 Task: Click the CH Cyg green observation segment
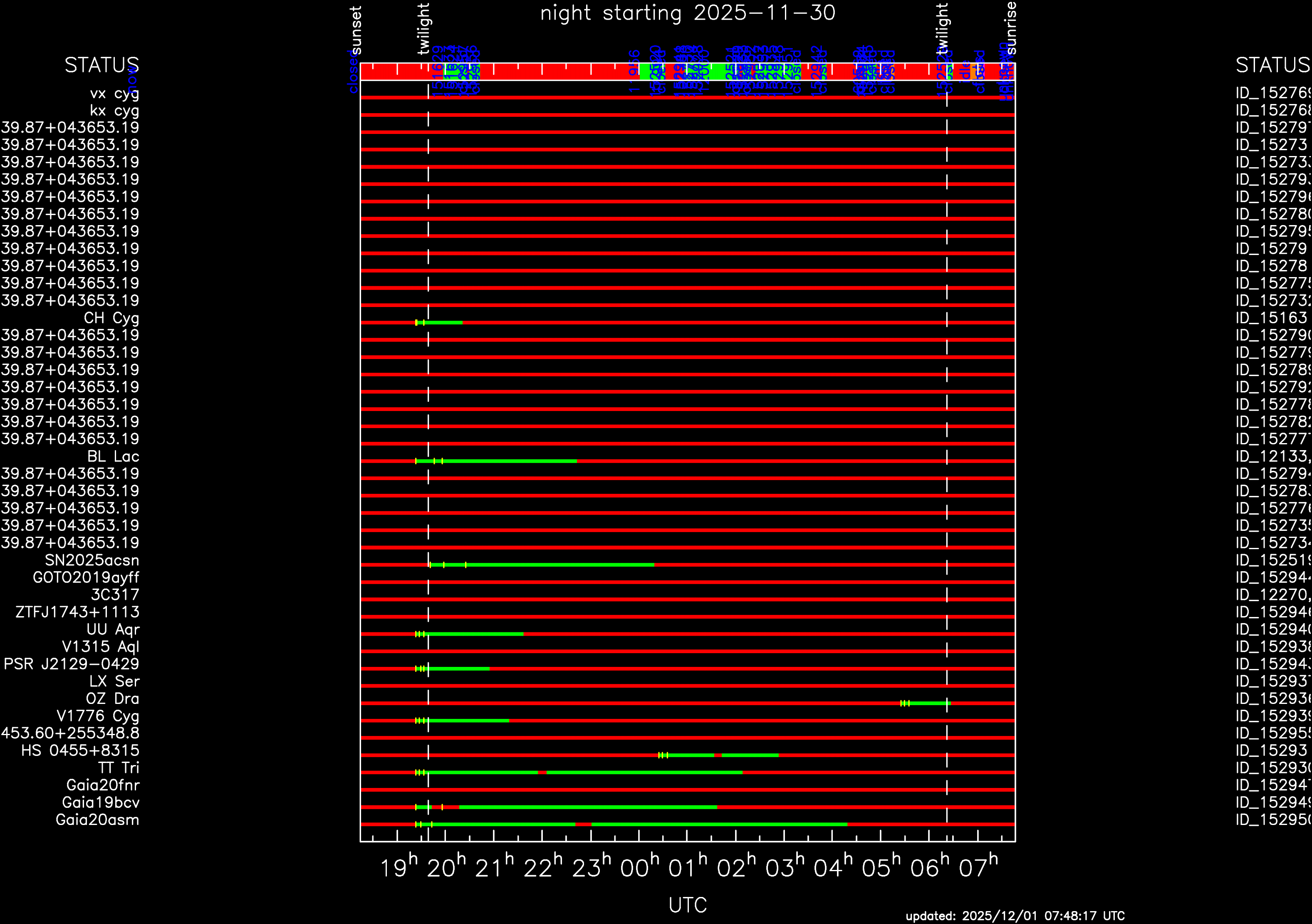click(443, 323)
